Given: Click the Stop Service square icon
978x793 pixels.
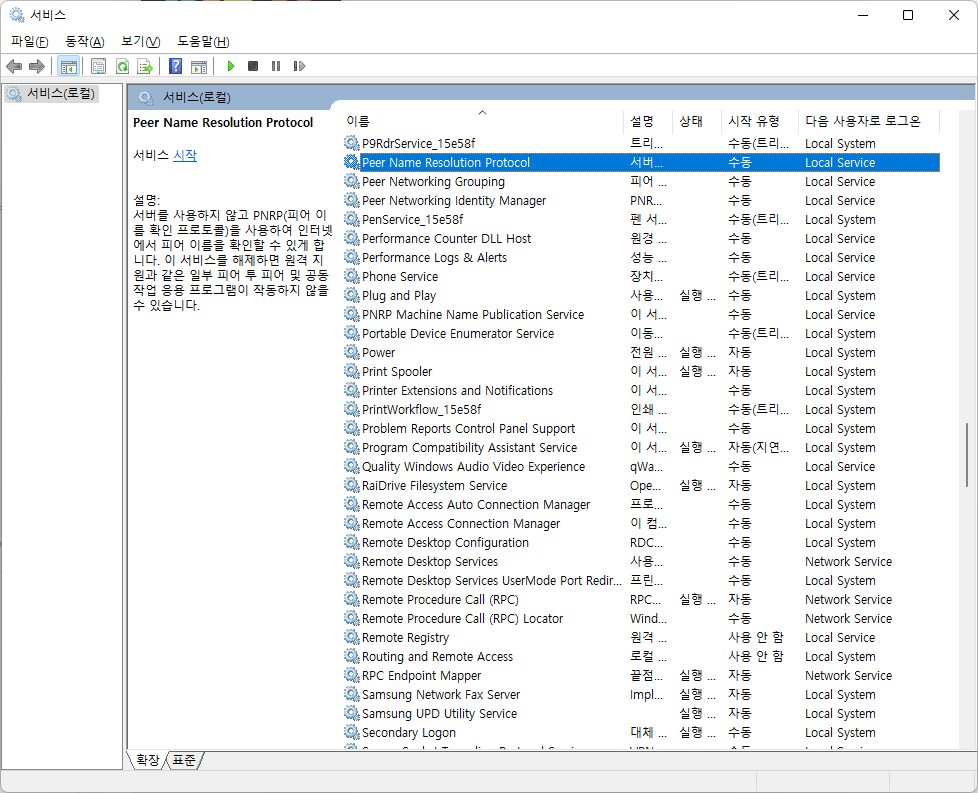Looking at the screenshot, I should tap(253, 66).
